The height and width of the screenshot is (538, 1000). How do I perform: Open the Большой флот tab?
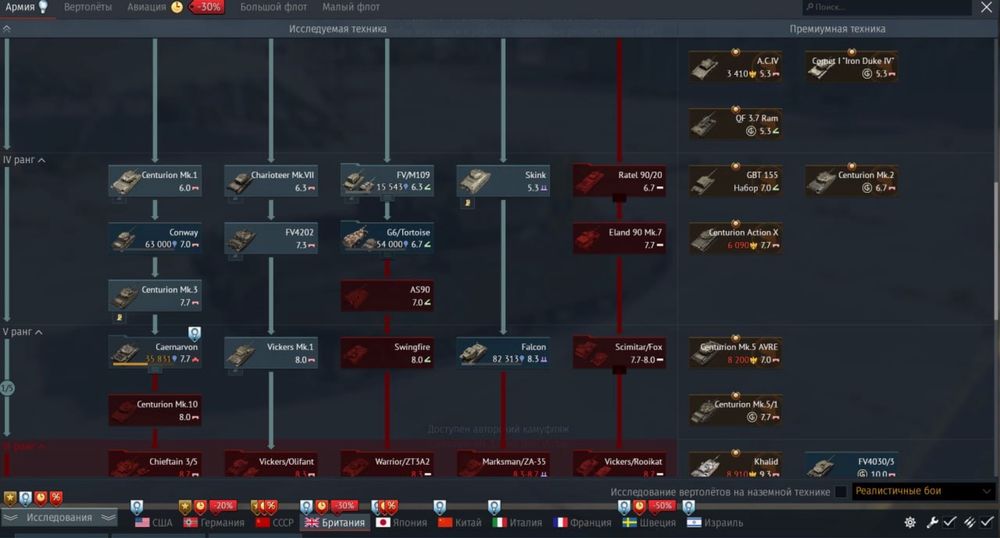pos(273,7)
